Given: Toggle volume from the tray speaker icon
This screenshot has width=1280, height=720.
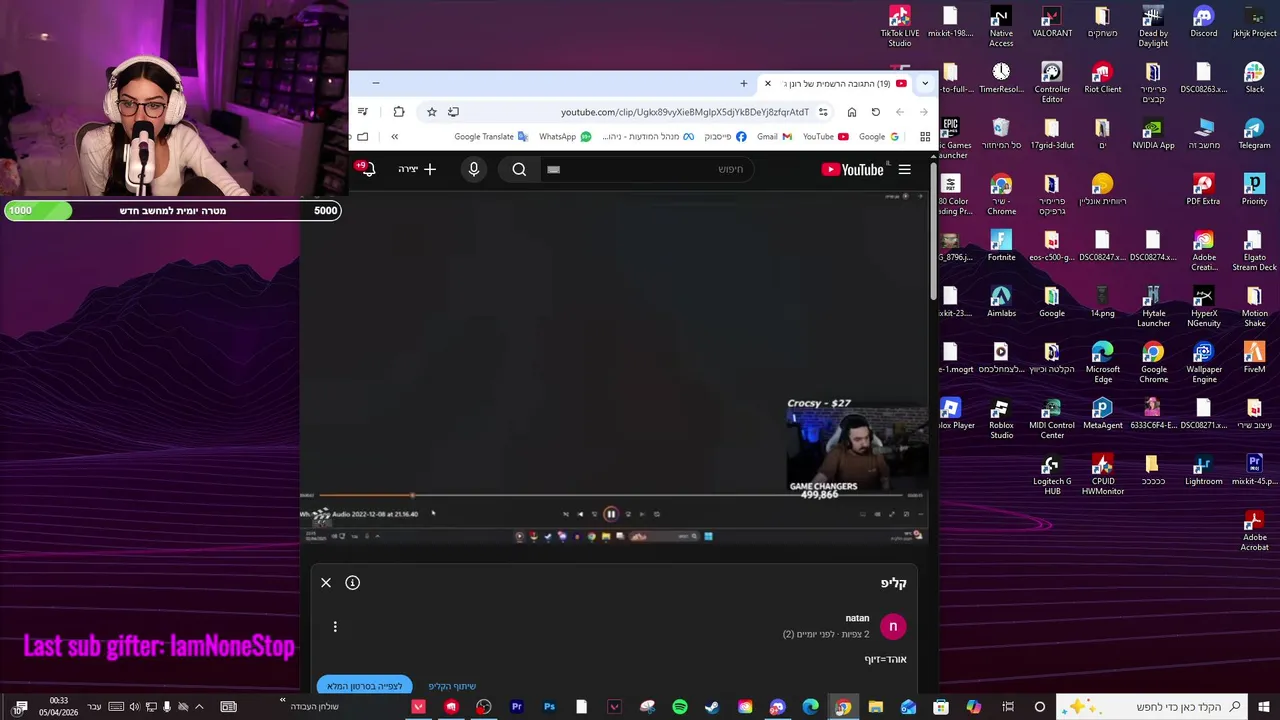Looking at the screenshot, I should point(134,707).
